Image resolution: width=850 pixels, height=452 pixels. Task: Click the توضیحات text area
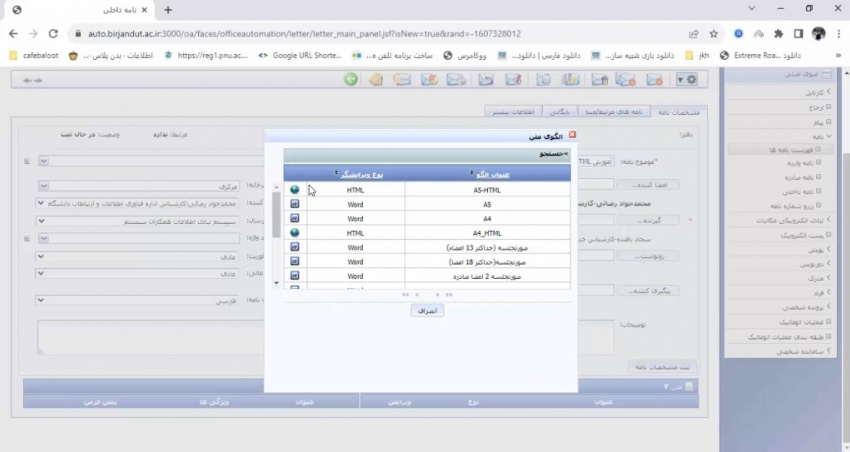[x=326, y=337]
